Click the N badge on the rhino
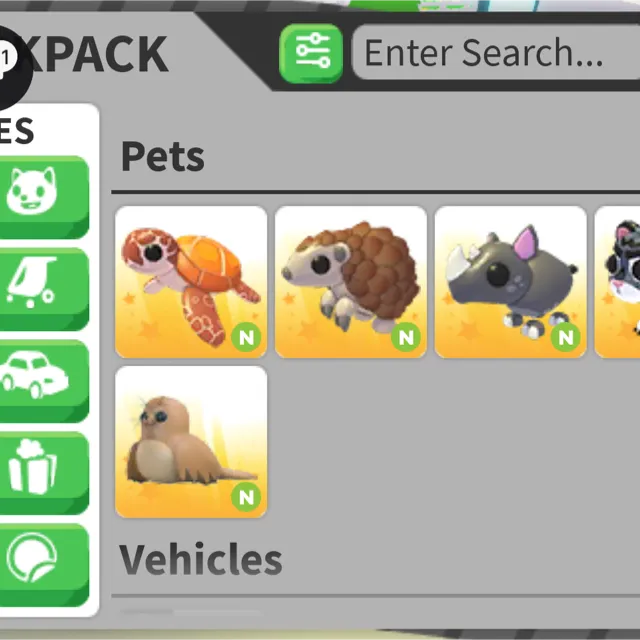 click(566, 337)
